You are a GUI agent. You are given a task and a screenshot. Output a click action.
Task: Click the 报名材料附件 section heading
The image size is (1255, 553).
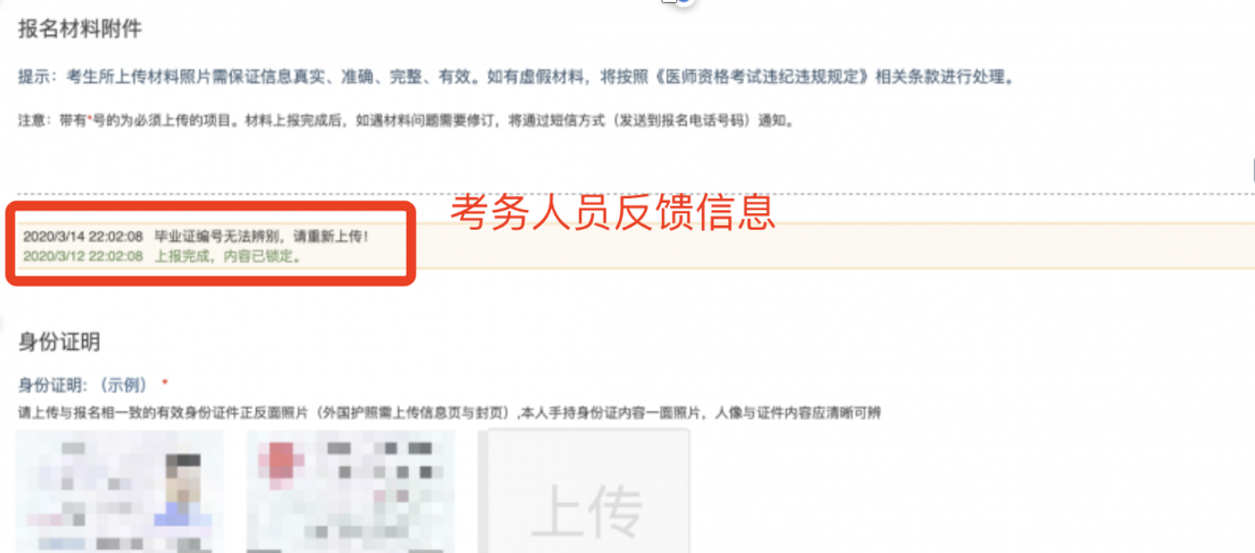tap(79, 29)
